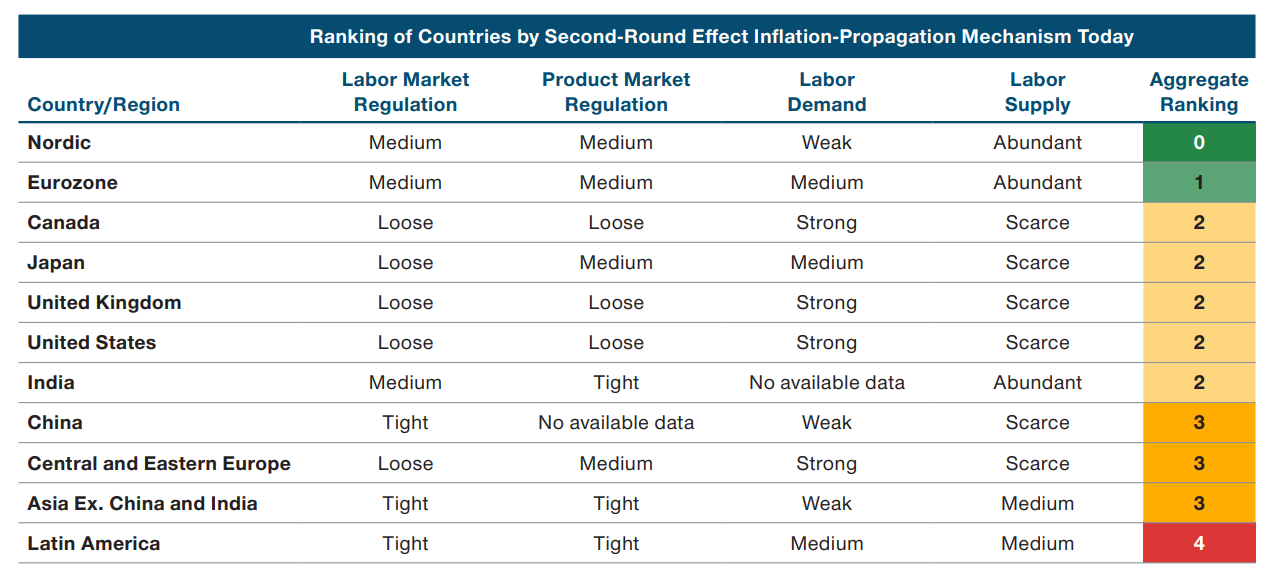The width and height of the screenshot is (1275, 575).
Task: Select the Eurozone aggregate ranking cell
Action: coord(1198,182)
